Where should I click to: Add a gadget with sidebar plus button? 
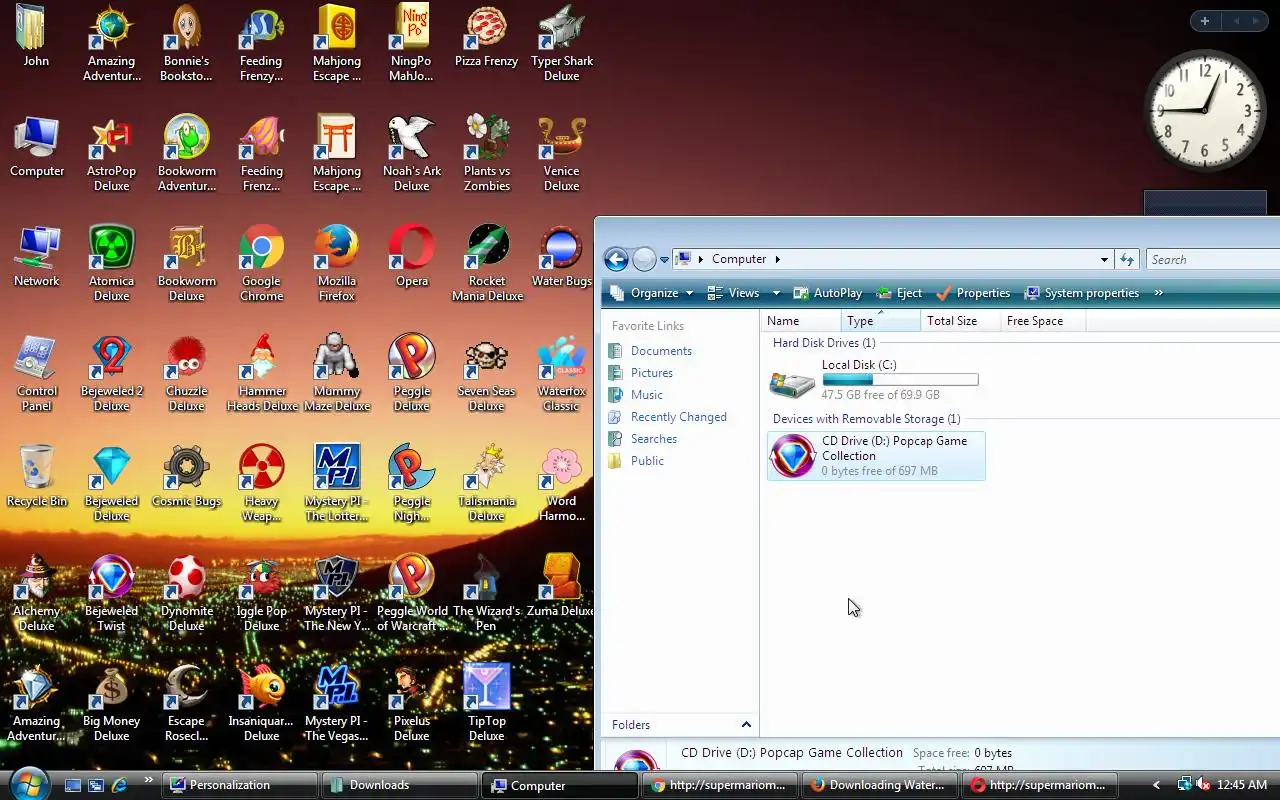[x=1205, y=21]
